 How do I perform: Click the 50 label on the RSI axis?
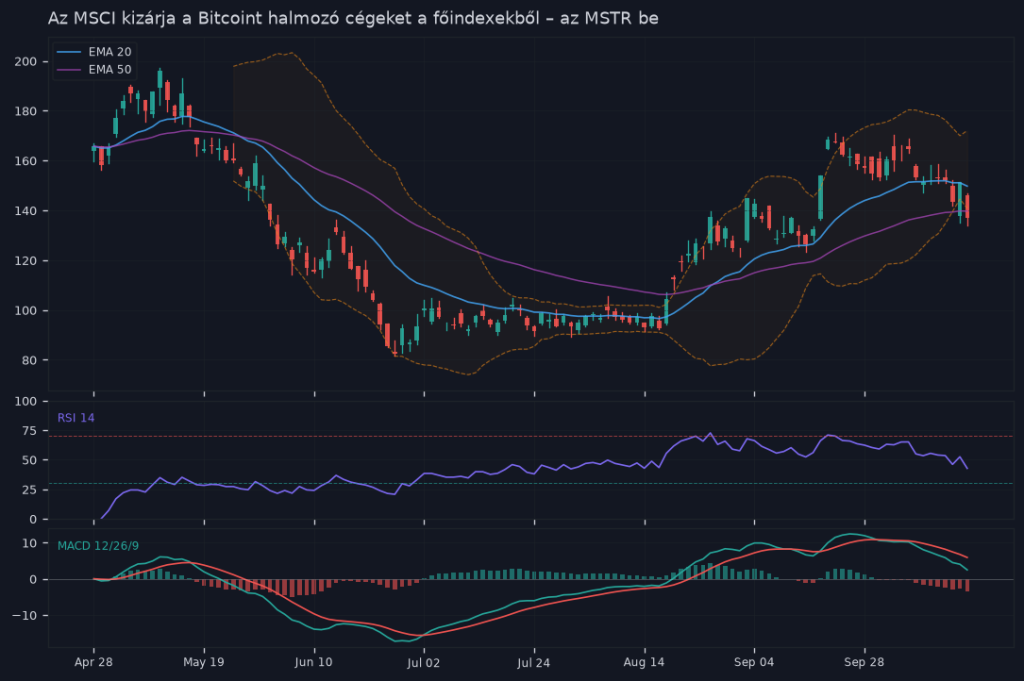pyautogui.click(x=29, y=460)
